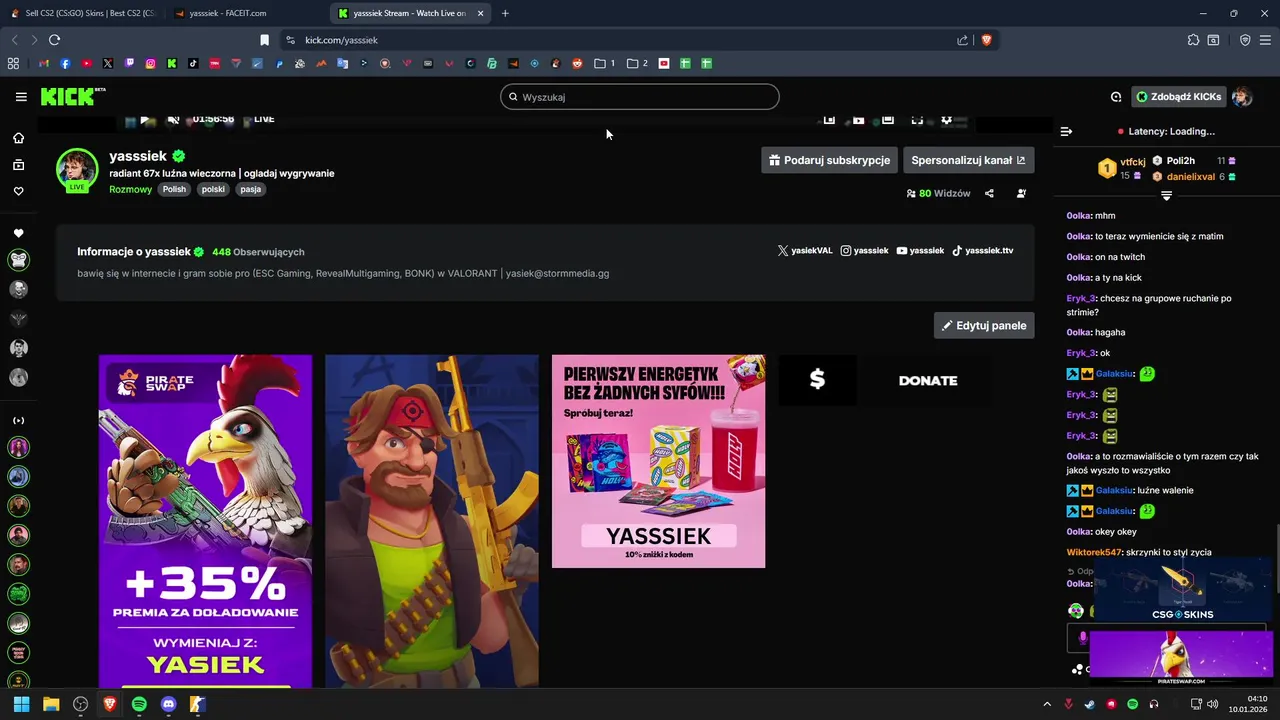Open stream player settings gear
The image size is (1280, 720).
tap(946, 119)
